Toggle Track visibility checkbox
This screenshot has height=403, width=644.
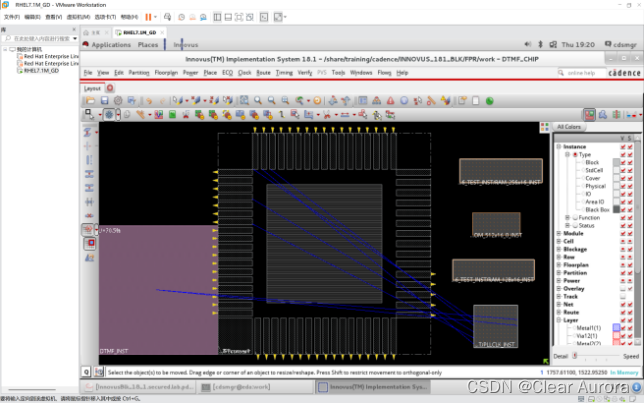623,297
